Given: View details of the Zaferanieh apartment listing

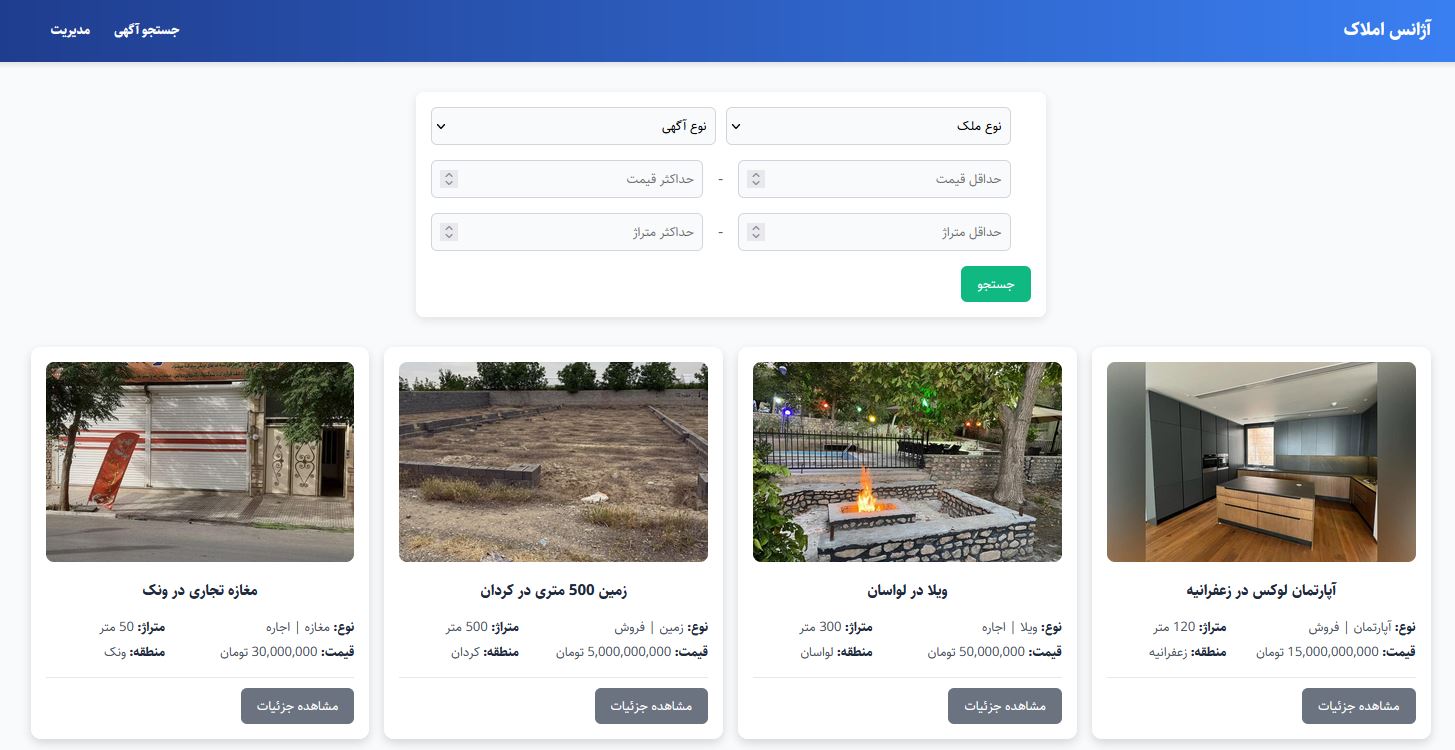Looking at the screenshot, I should point(1358,706).
